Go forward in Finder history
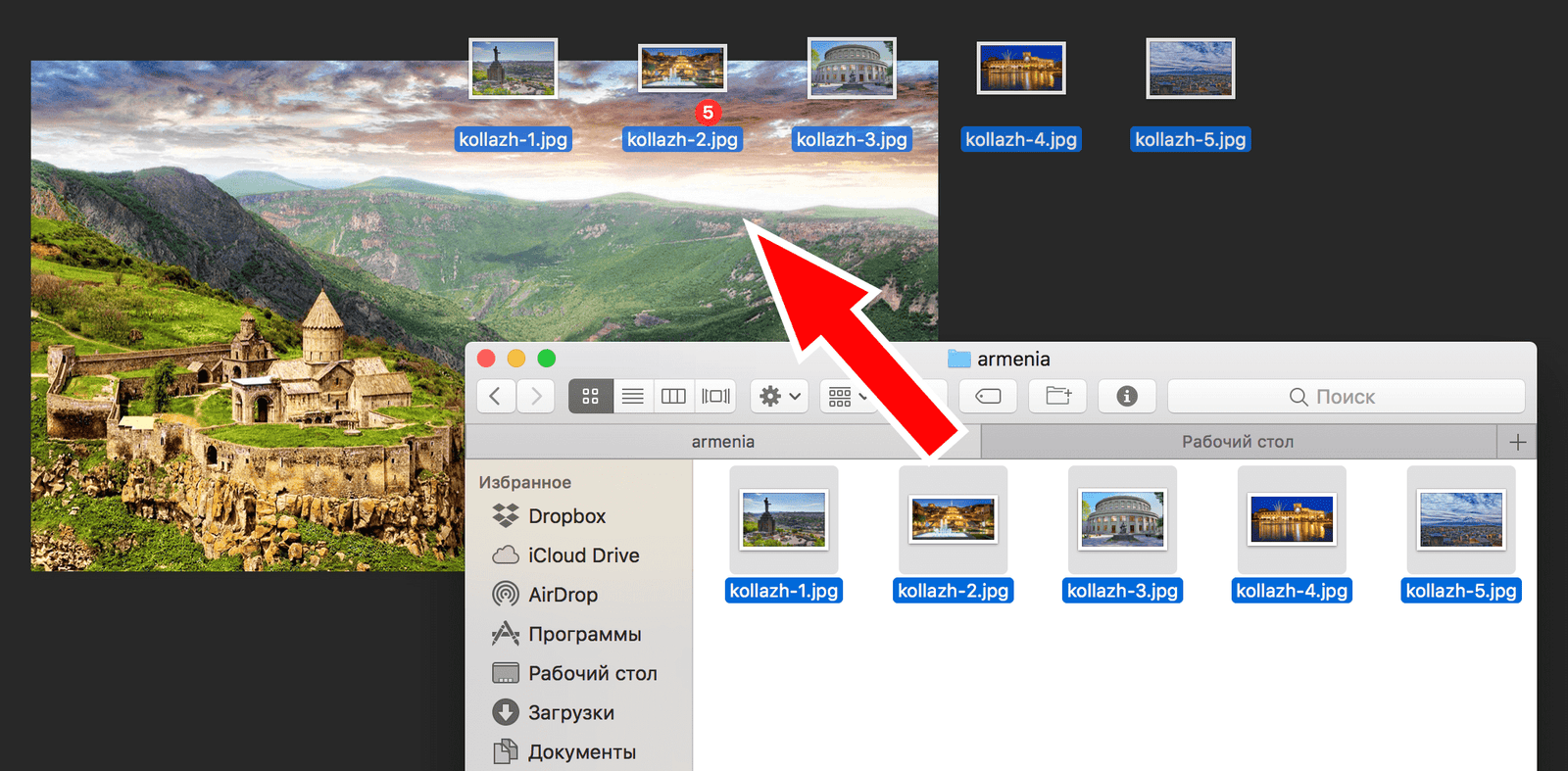 pyautogui.click(x=536, y=396)
